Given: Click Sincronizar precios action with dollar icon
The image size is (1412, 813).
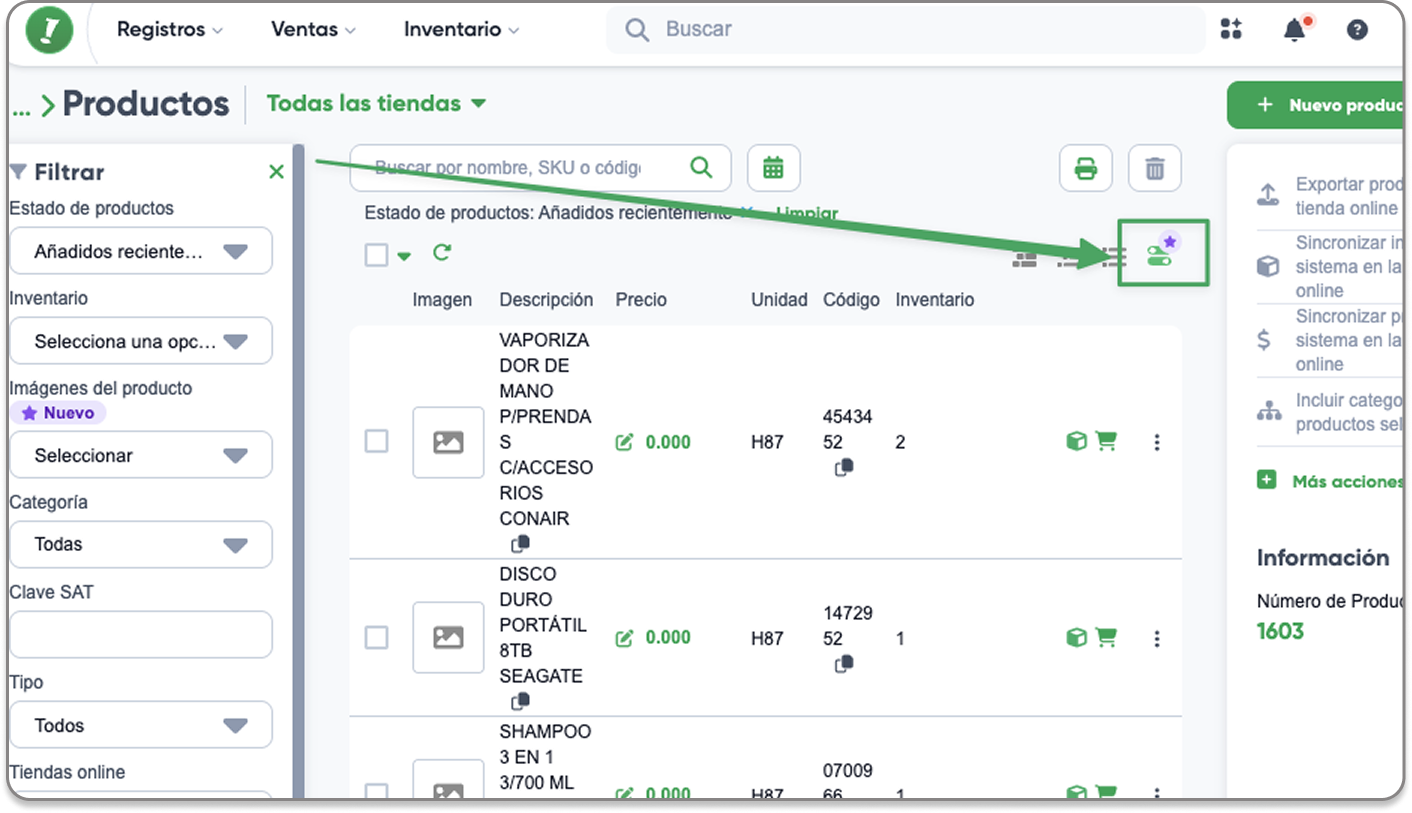Looking at the screenshot, I should (x=1330, y=340).
